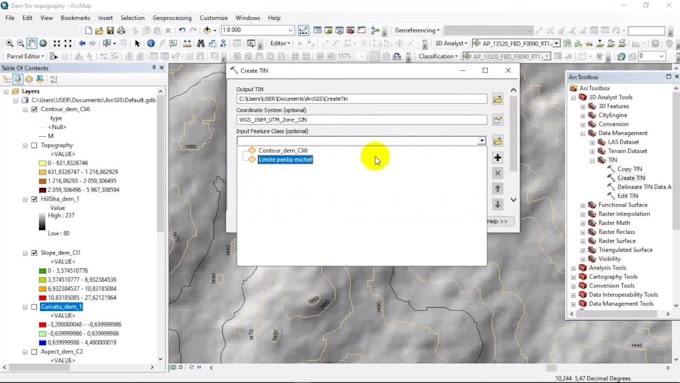Viewport: 680px width, 383px height.
Task: Click the Help >> button in Create TIN
Action: point(500,221)
